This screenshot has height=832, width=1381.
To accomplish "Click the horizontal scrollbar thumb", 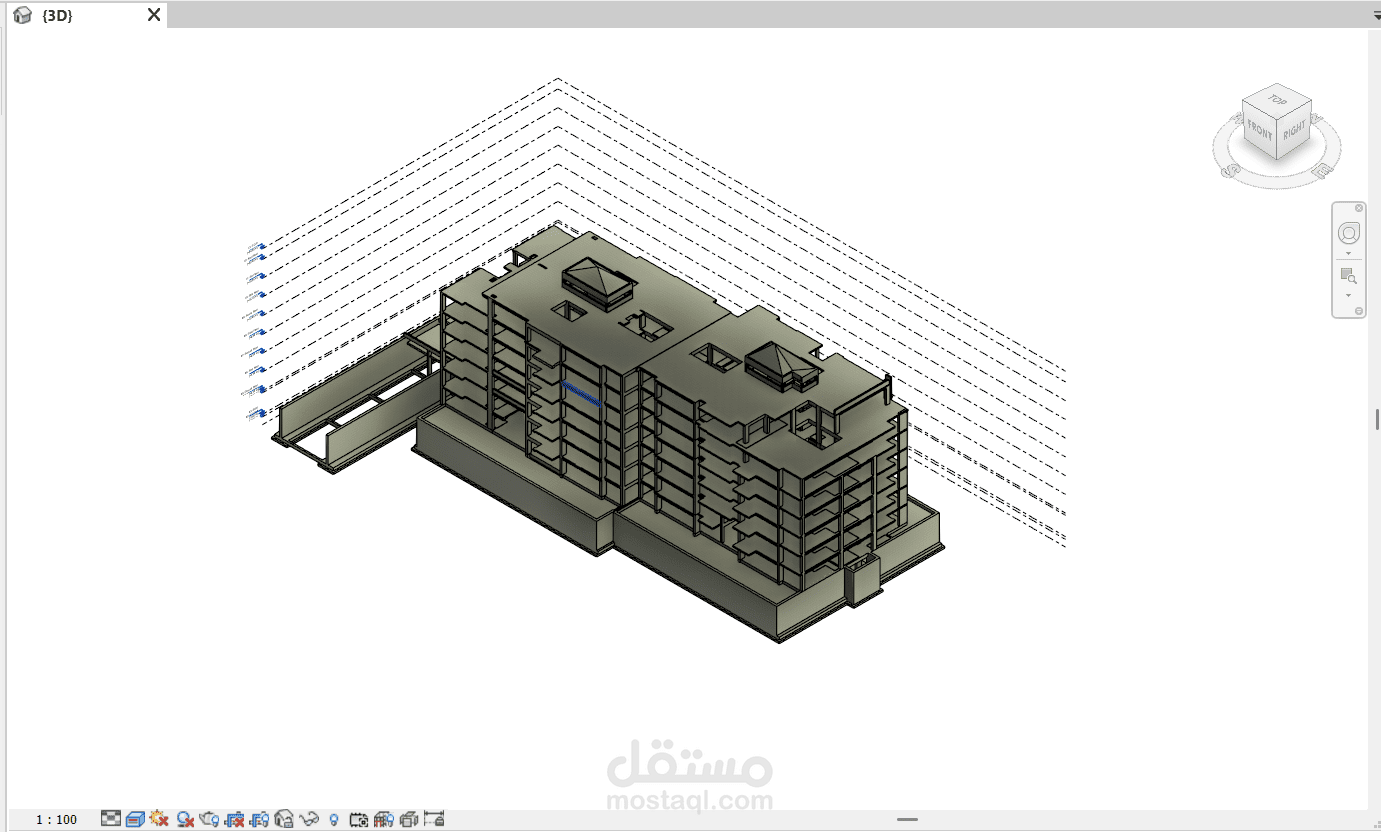I will point(907,820).
